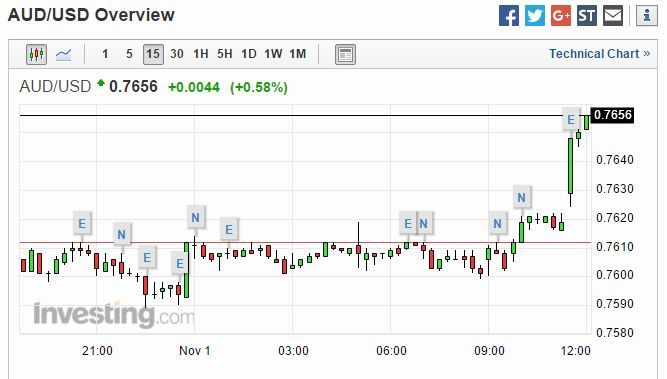Share via the Google Plus icon
667x379 pixels.
[x=561, y=16]
